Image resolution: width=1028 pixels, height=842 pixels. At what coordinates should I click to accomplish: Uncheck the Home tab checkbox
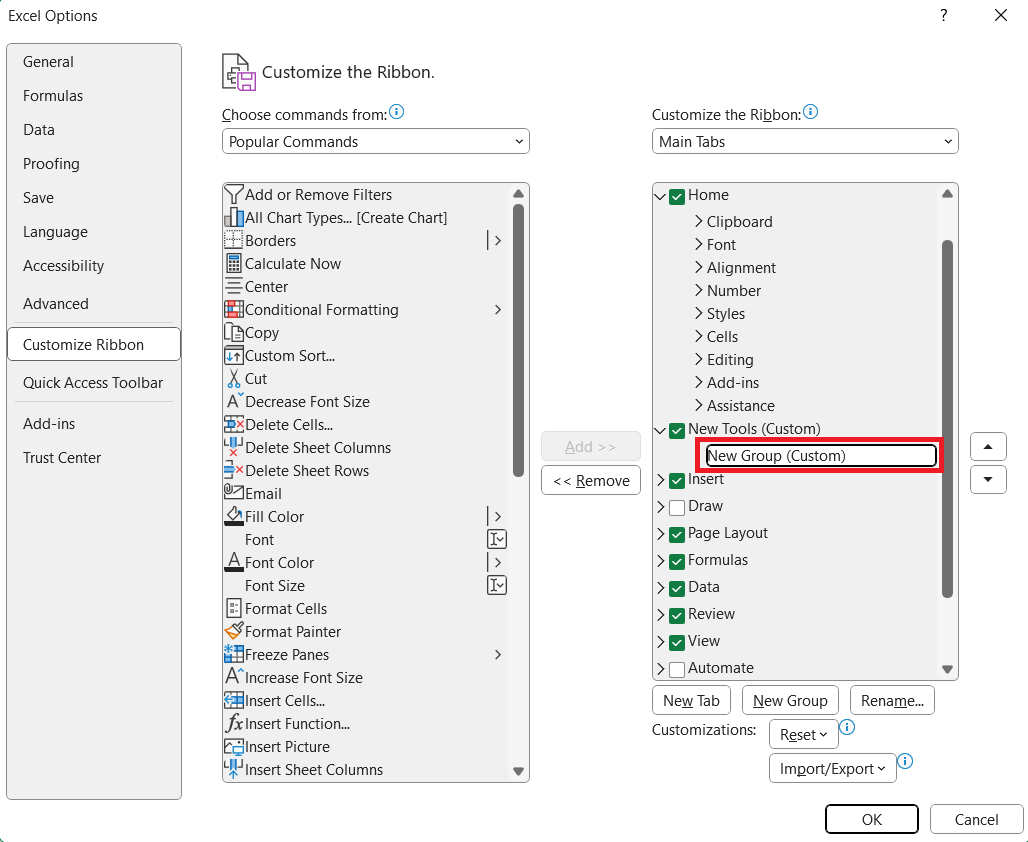[677, 196]
